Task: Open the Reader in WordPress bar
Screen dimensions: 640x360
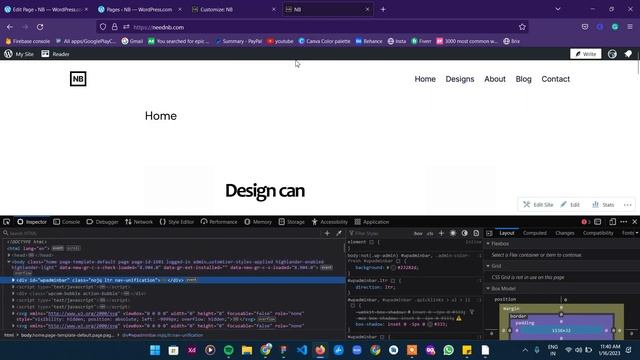Action: [56, 54]
